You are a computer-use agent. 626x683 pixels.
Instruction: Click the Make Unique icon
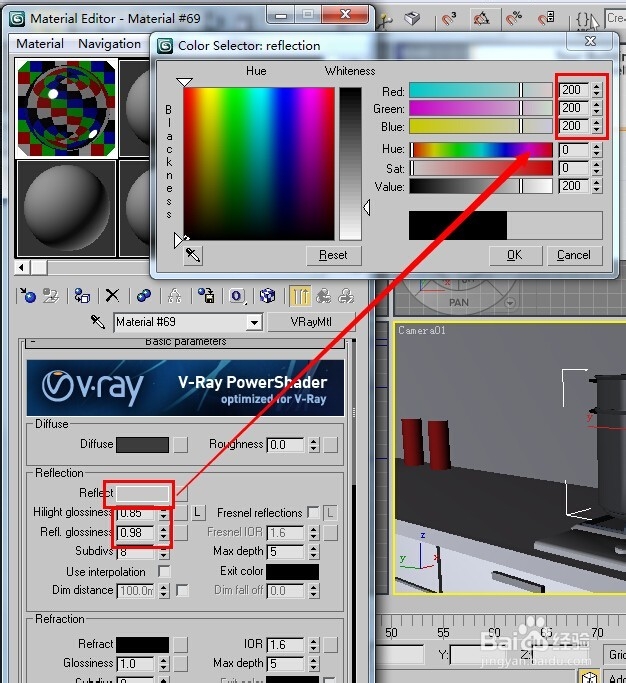(174, 296)
